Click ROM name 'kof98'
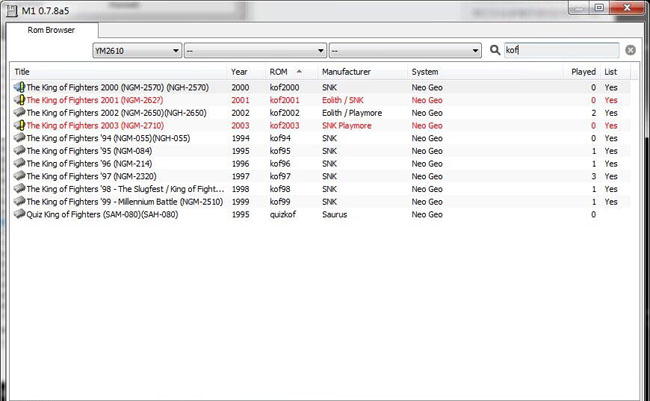This screenshot has width=650, height=401. click(280, 189)
